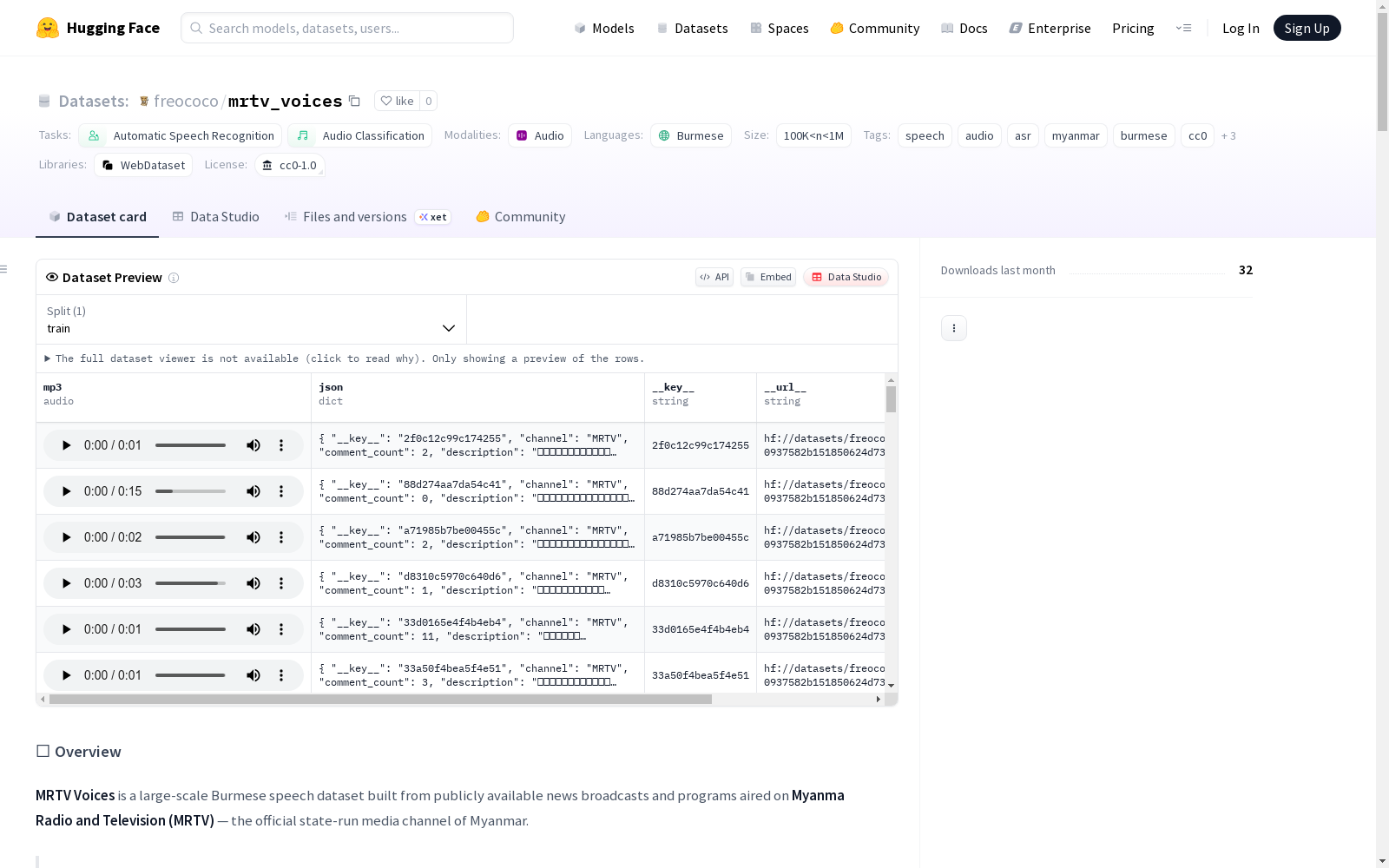Select the Burmese language tag
This screenshot has height=868, width=1389.
tap(691, 135)
